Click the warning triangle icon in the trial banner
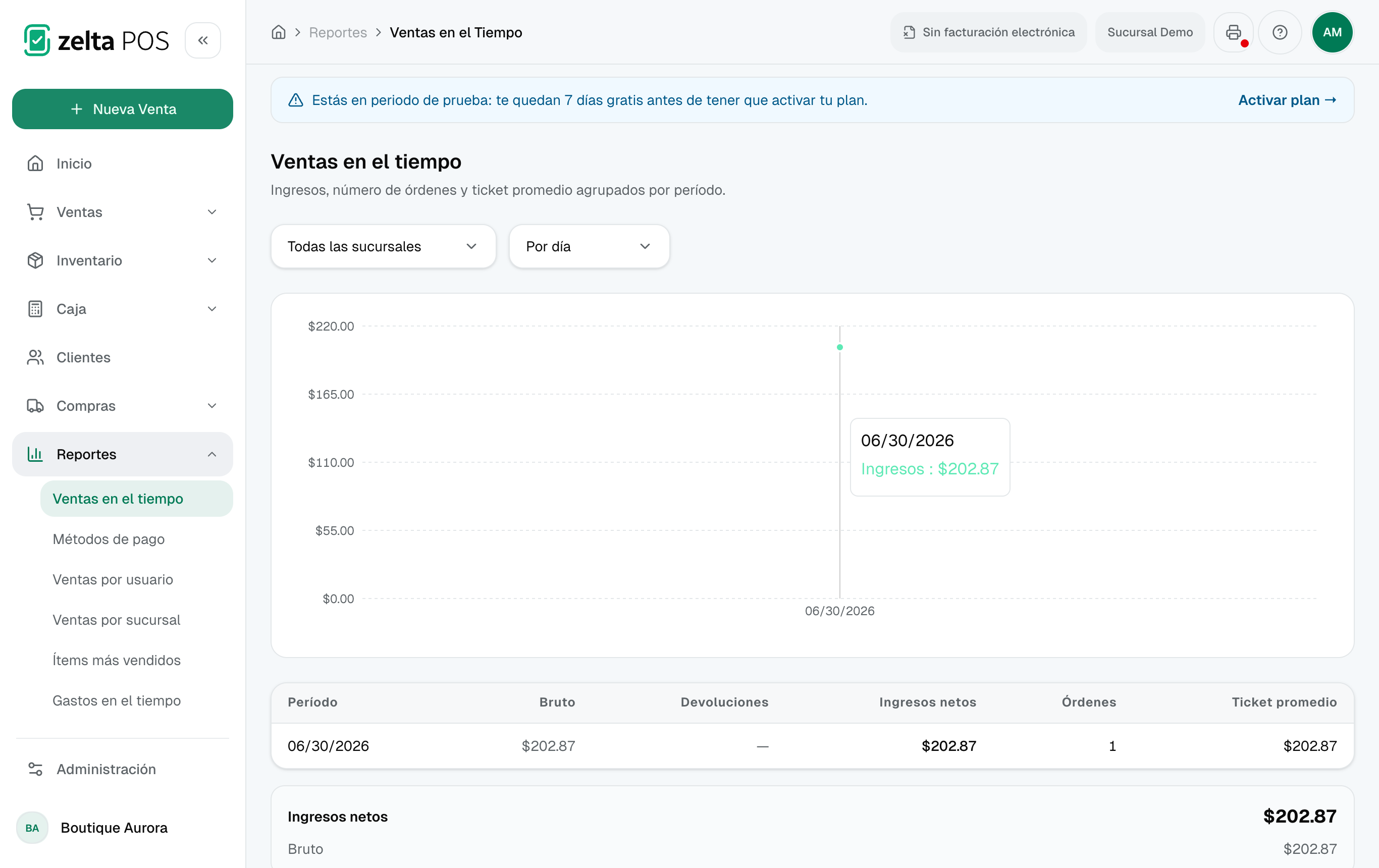Image resolution: width=1379 pixels, height=868 pixels. pos(295,100)
